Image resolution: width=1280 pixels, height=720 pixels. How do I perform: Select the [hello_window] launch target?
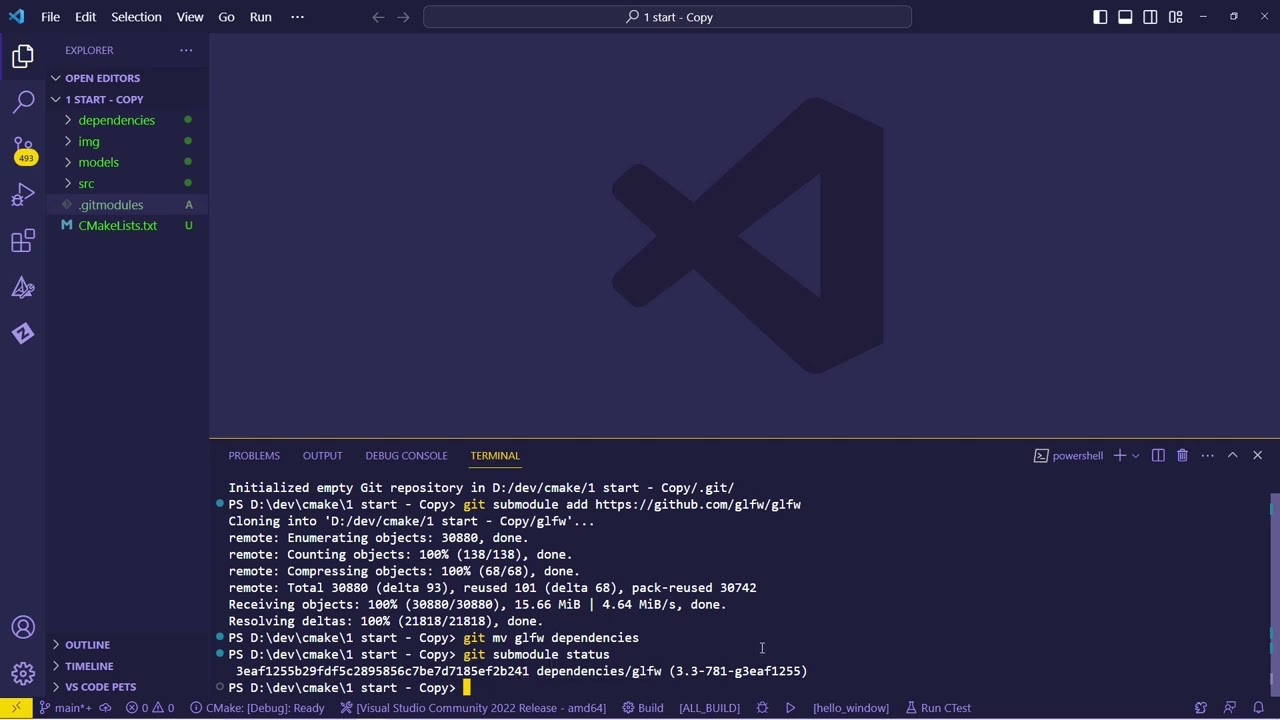click(x=851, y=708)
